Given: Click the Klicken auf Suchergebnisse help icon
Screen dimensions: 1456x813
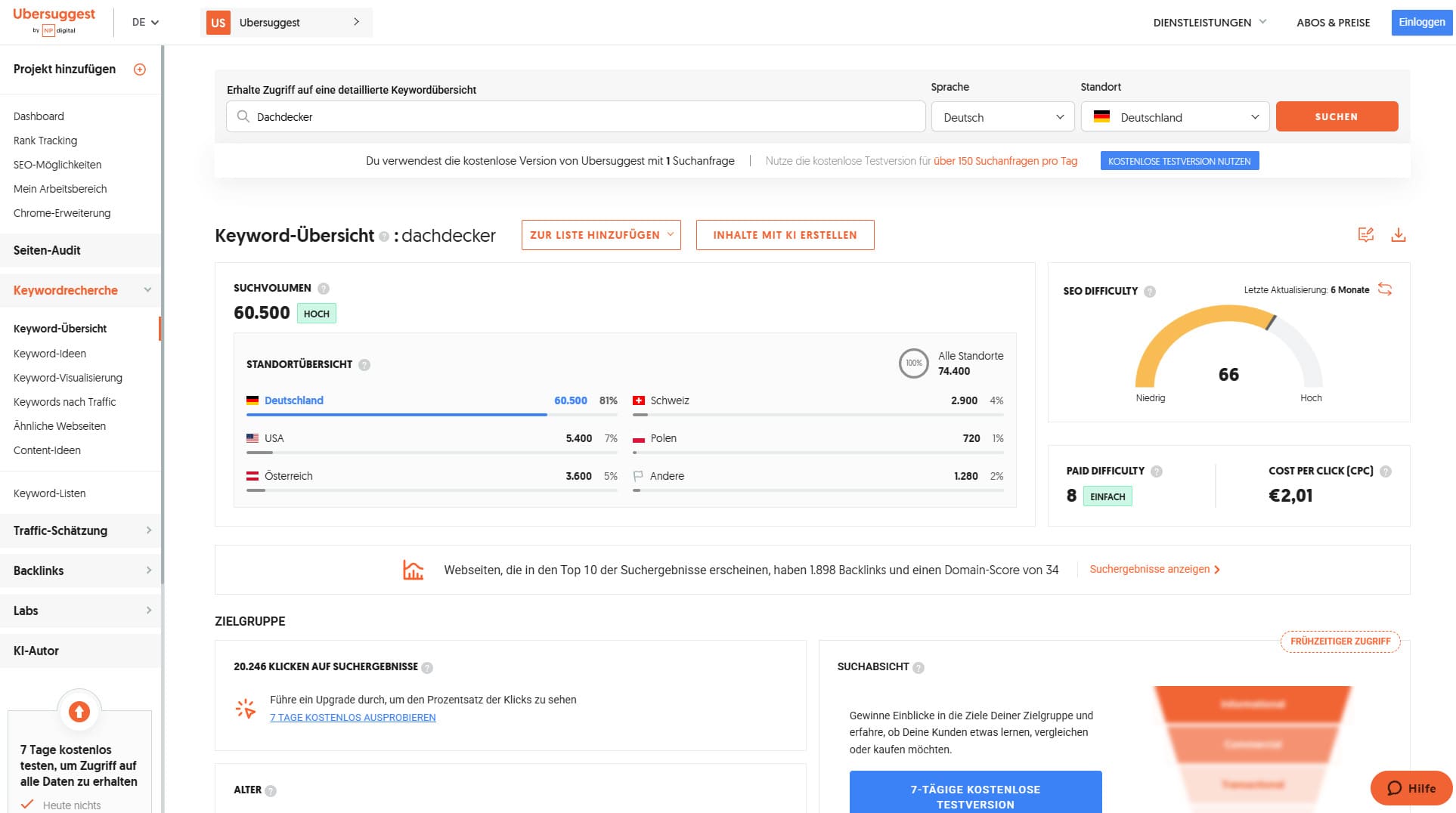Looking at the screenshot, I should point(427,668).
